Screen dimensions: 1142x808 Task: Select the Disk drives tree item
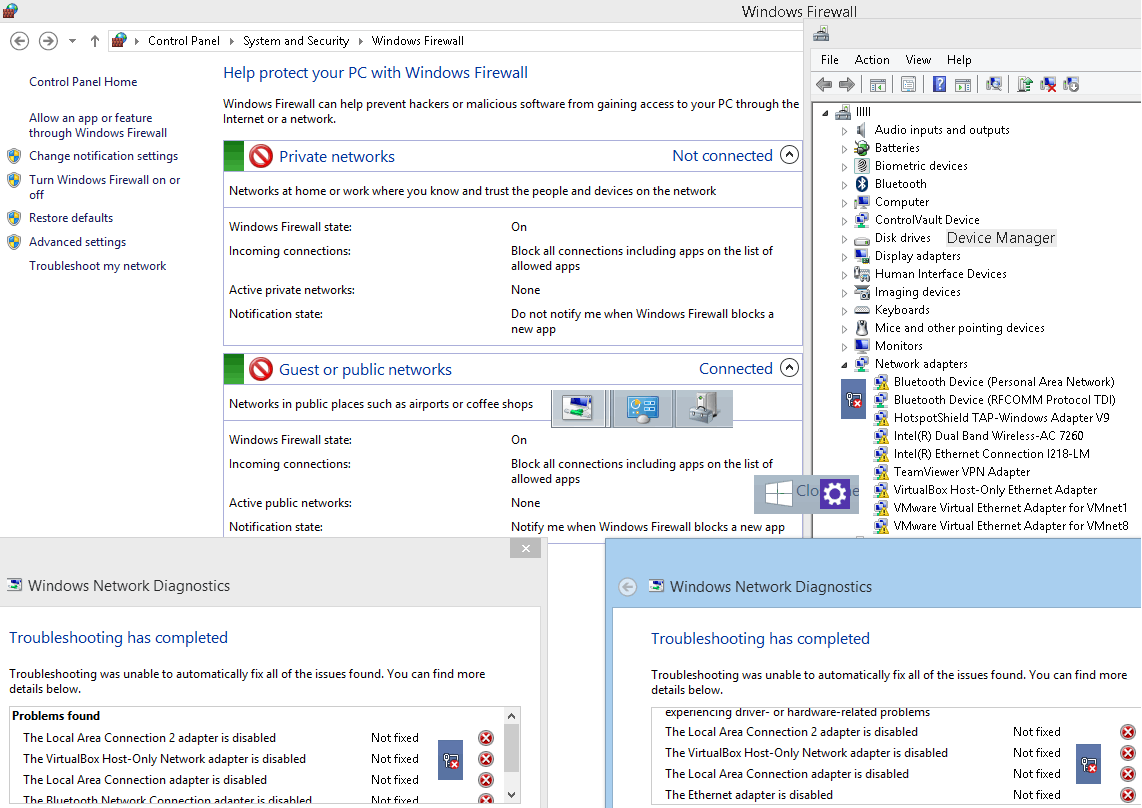point(902,238)
